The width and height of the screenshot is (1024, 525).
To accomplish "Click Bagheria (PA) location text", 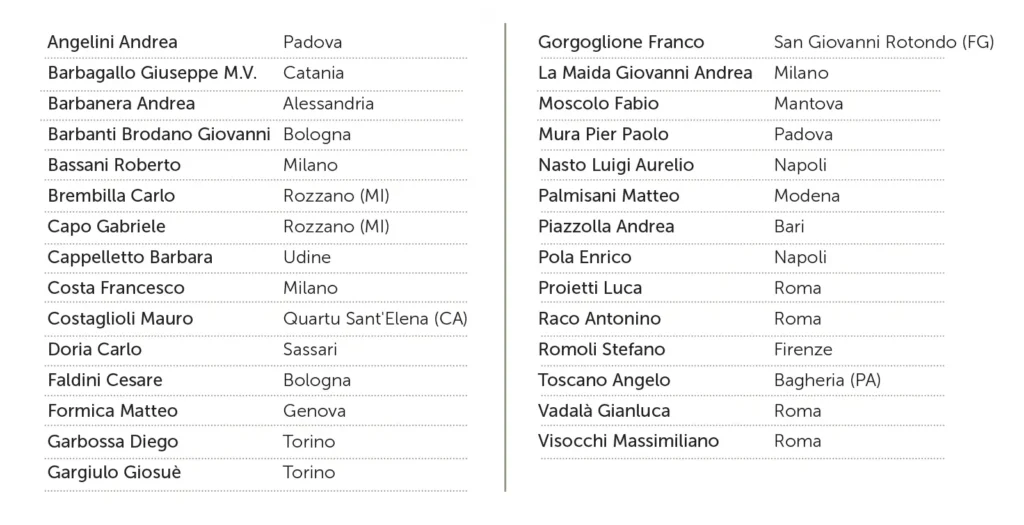I will point(827,380).
